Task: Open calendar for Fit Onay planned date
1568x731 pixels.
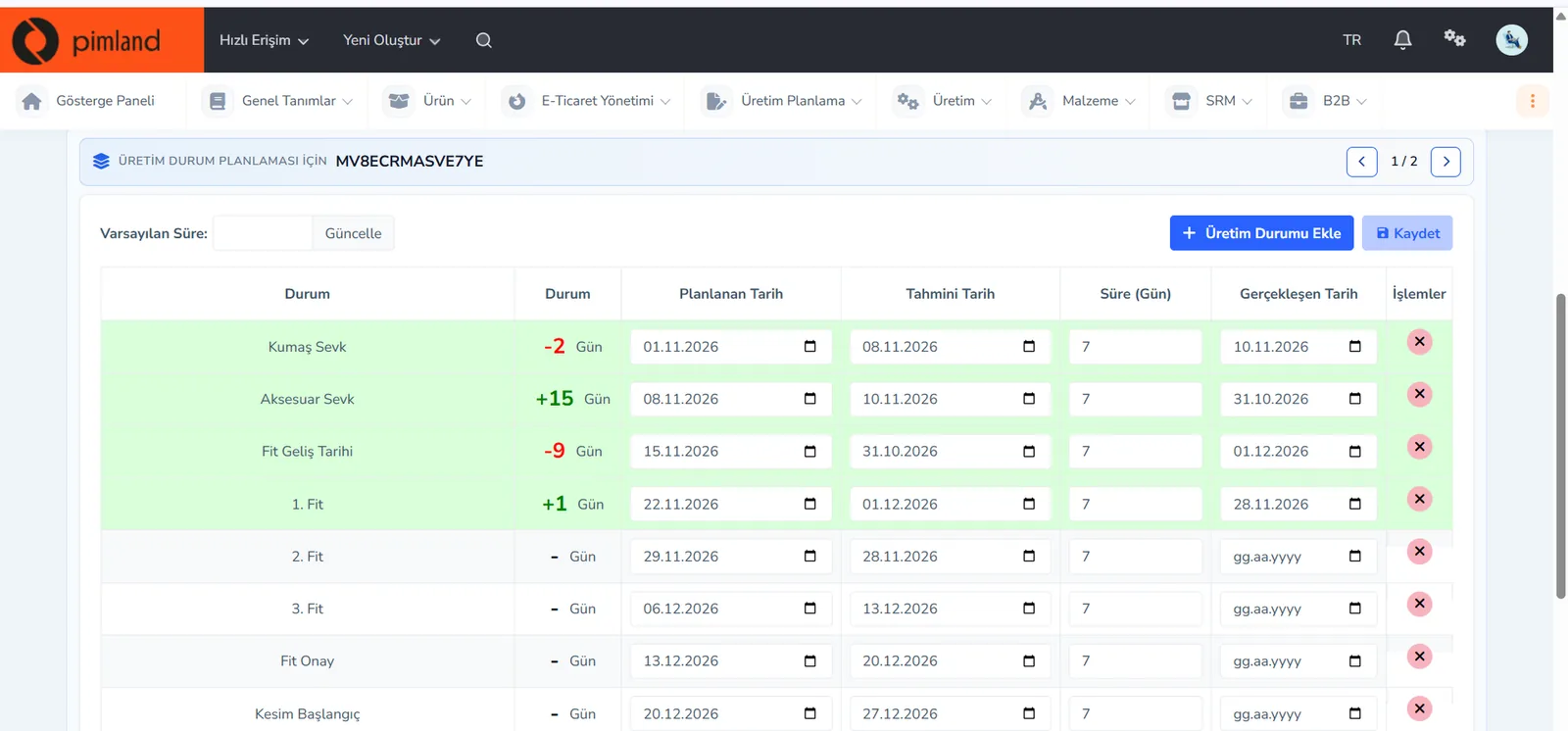Action: 810,661
